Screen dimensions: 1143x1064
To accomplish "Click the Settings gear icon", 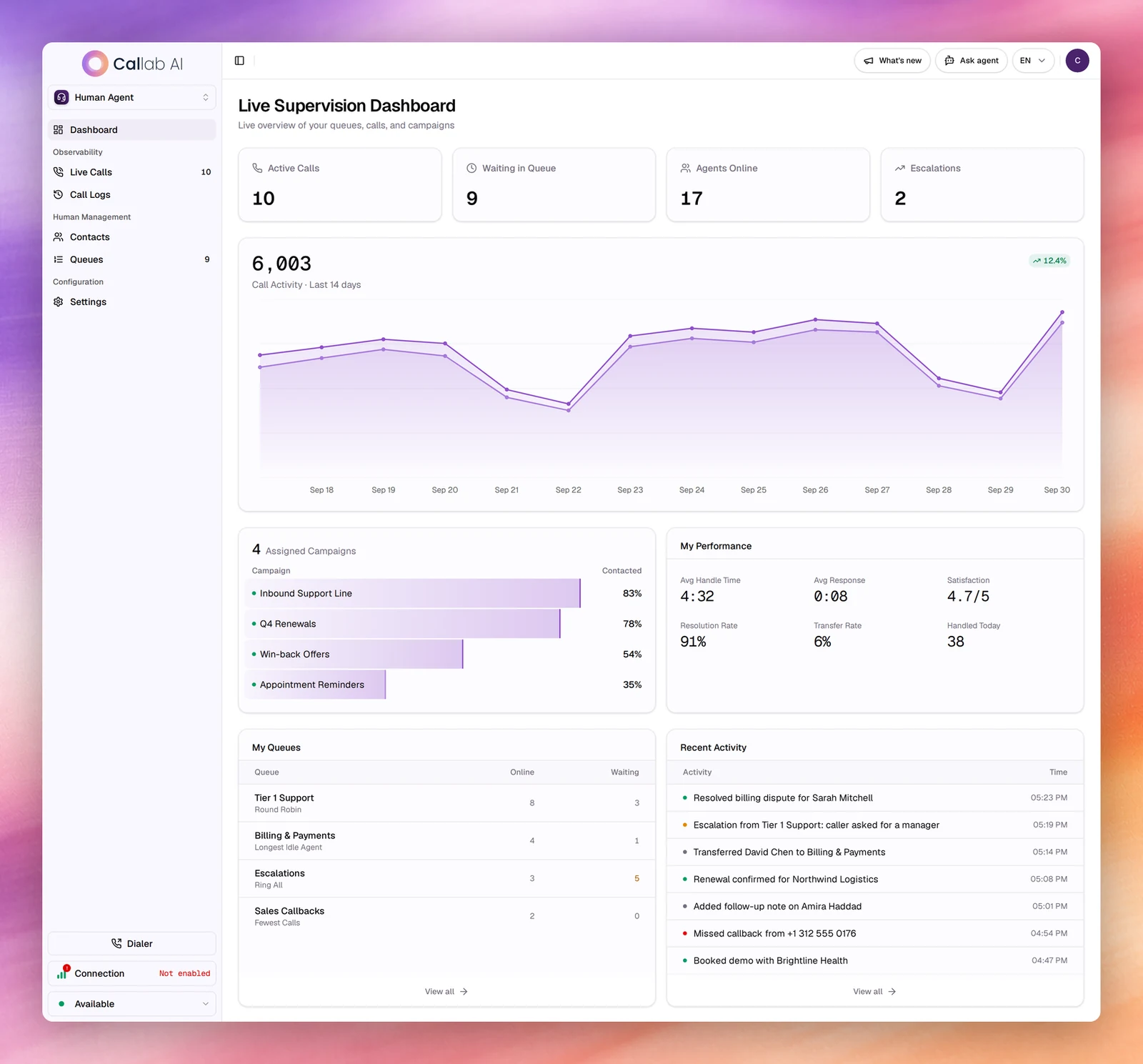I will point(59,302).
